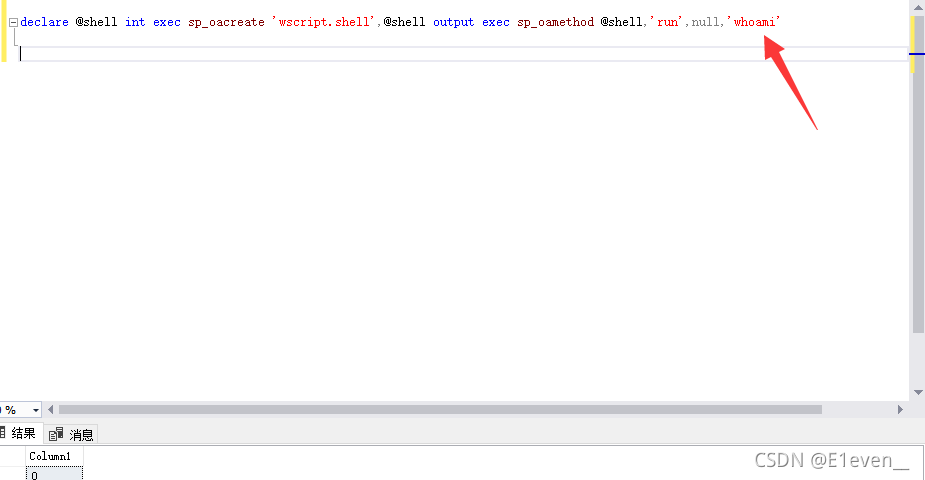Screen dimensions: 925x480
Task: Click the vertical scrollbar down arrow
Action: pyautogui.click(x=918, y=392)
